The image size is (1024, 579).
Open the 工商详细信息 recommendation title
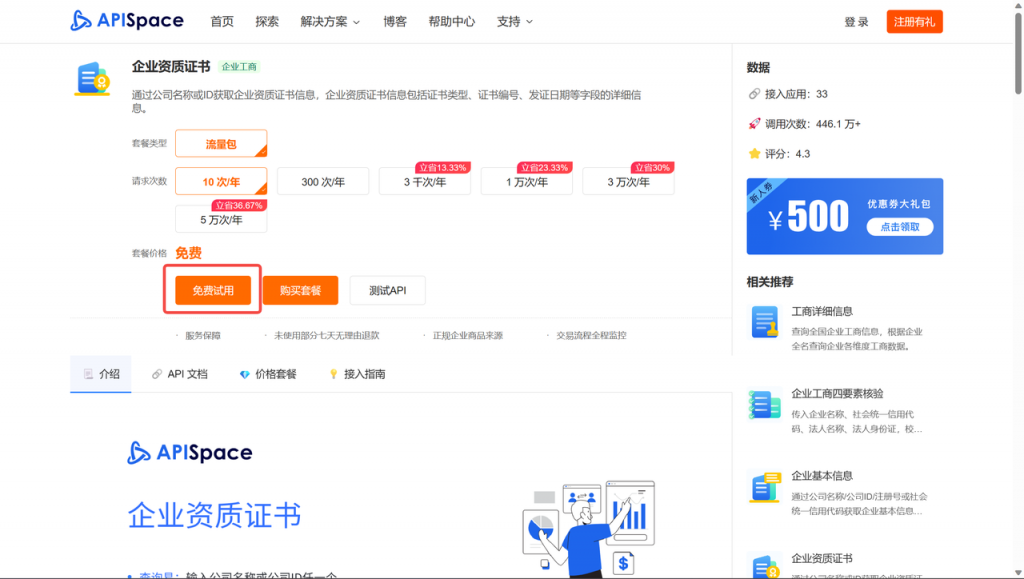pos(822,311)
